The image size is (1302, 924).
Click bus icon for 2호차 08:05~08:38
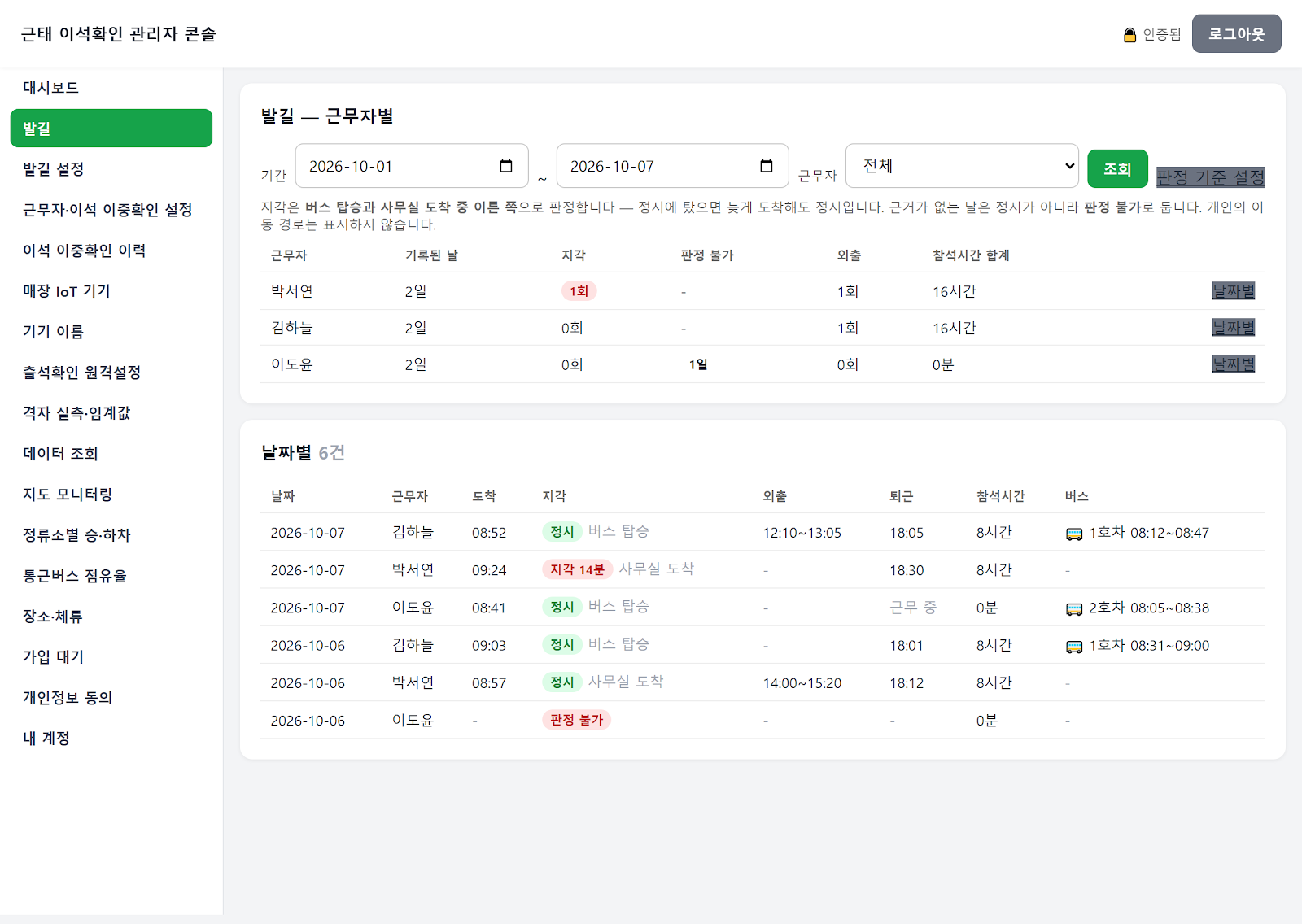[x=1074, y=608]
